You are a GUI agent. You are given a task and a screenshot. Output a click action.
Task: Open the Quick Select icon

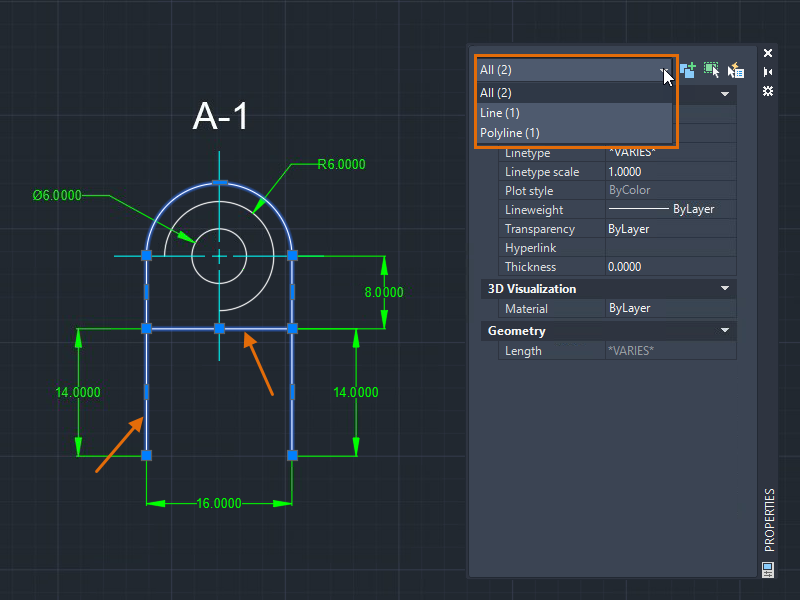point(736,70)
